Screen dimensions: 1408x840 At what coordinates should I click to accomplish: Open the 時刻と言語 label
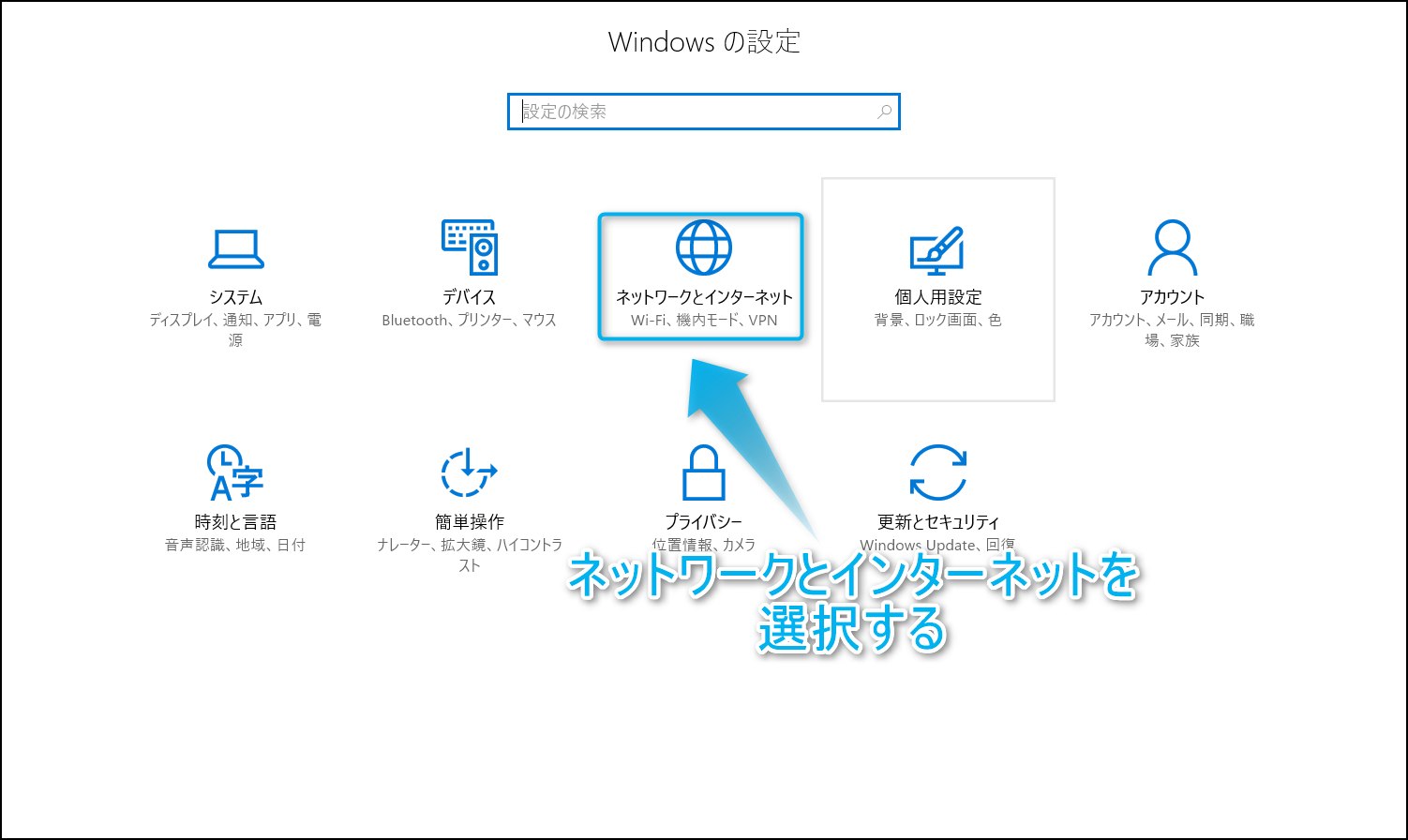click(235, 522)
